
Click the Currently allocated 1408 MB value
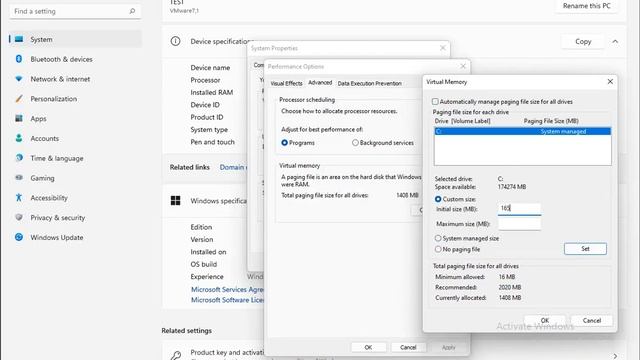pos(509,298)
